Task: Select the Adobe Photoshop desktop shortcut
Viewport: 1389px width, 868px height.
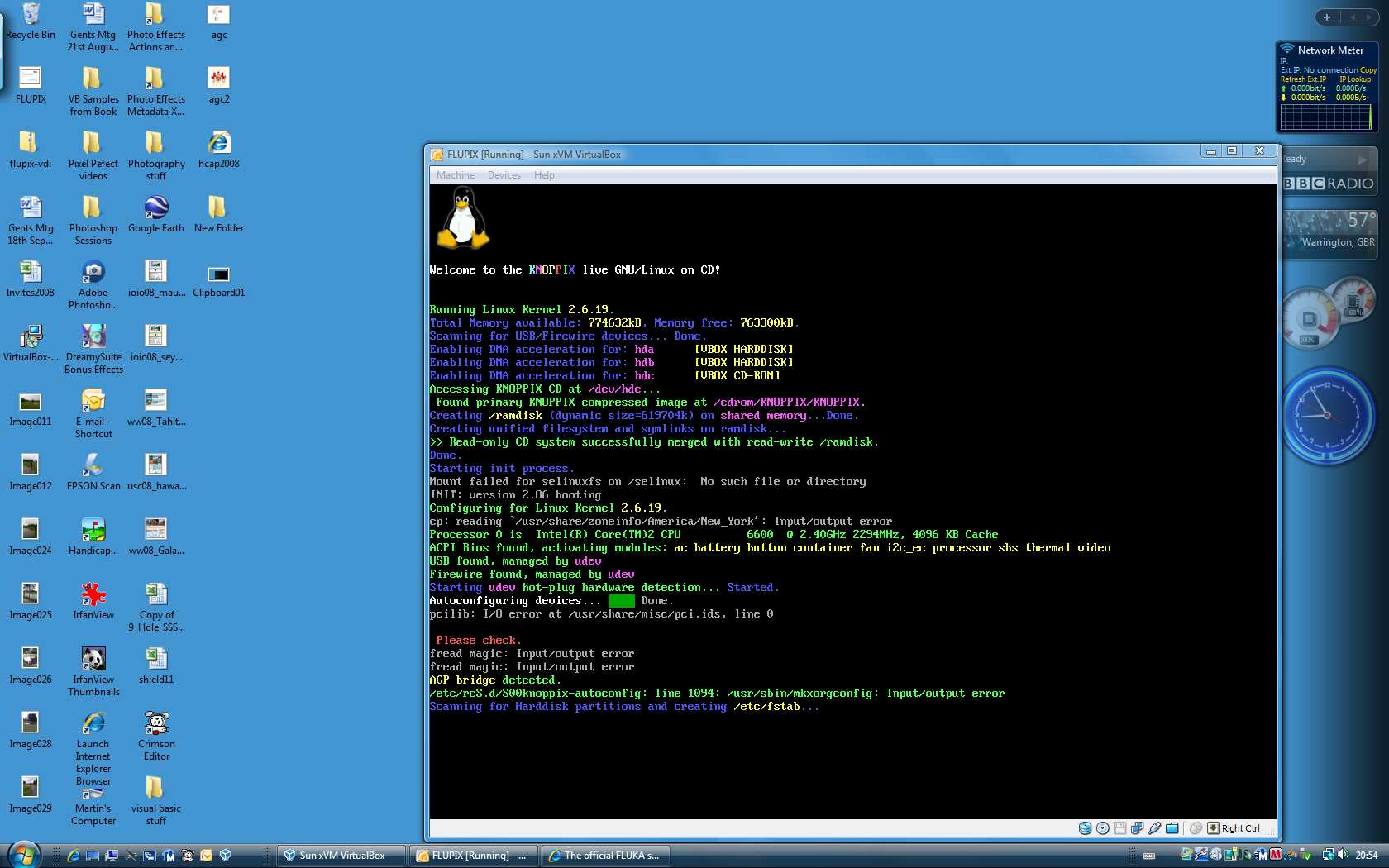Action: coord(93,285)
